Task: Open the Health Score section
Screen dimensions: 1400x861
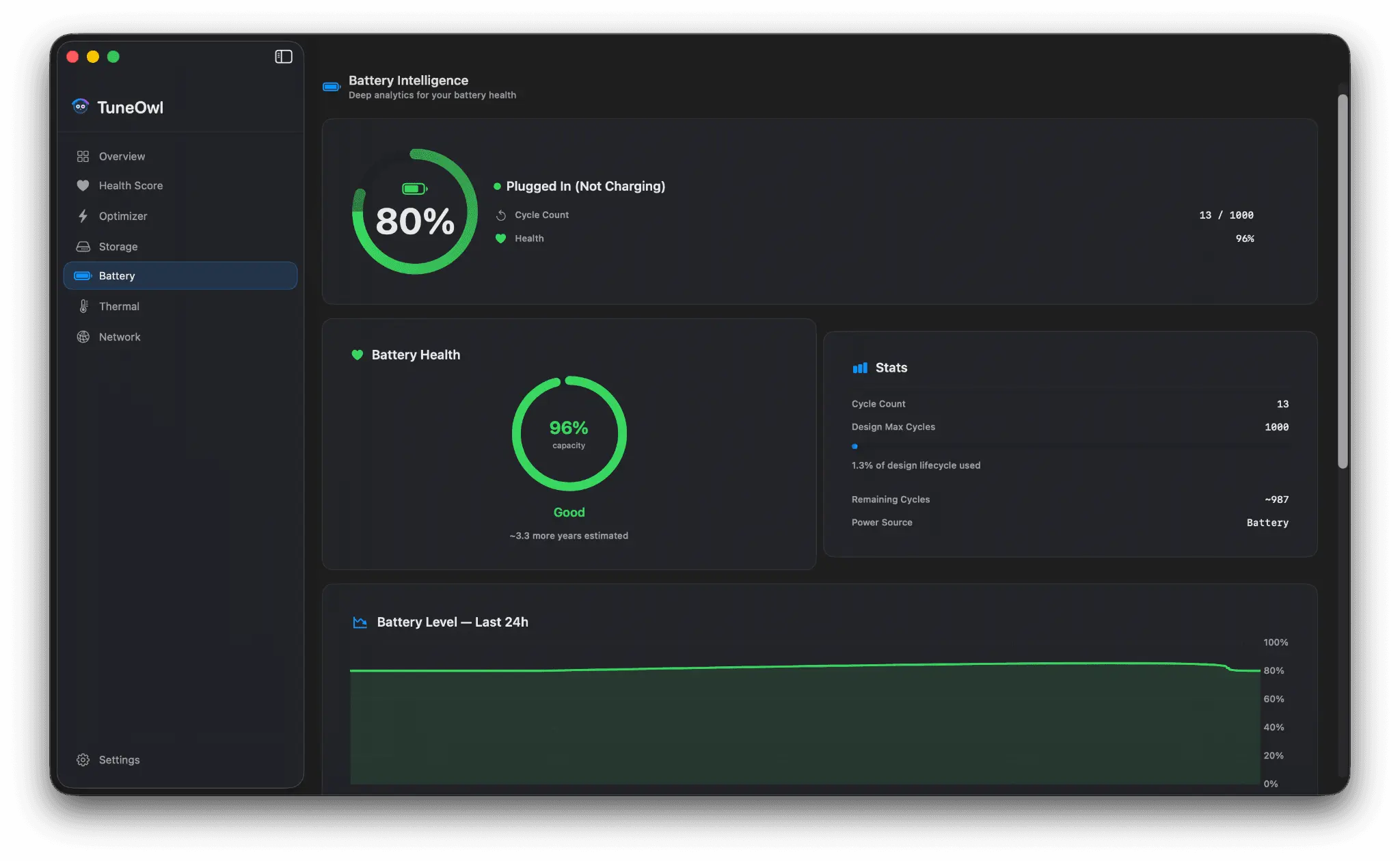Action: 180,185
